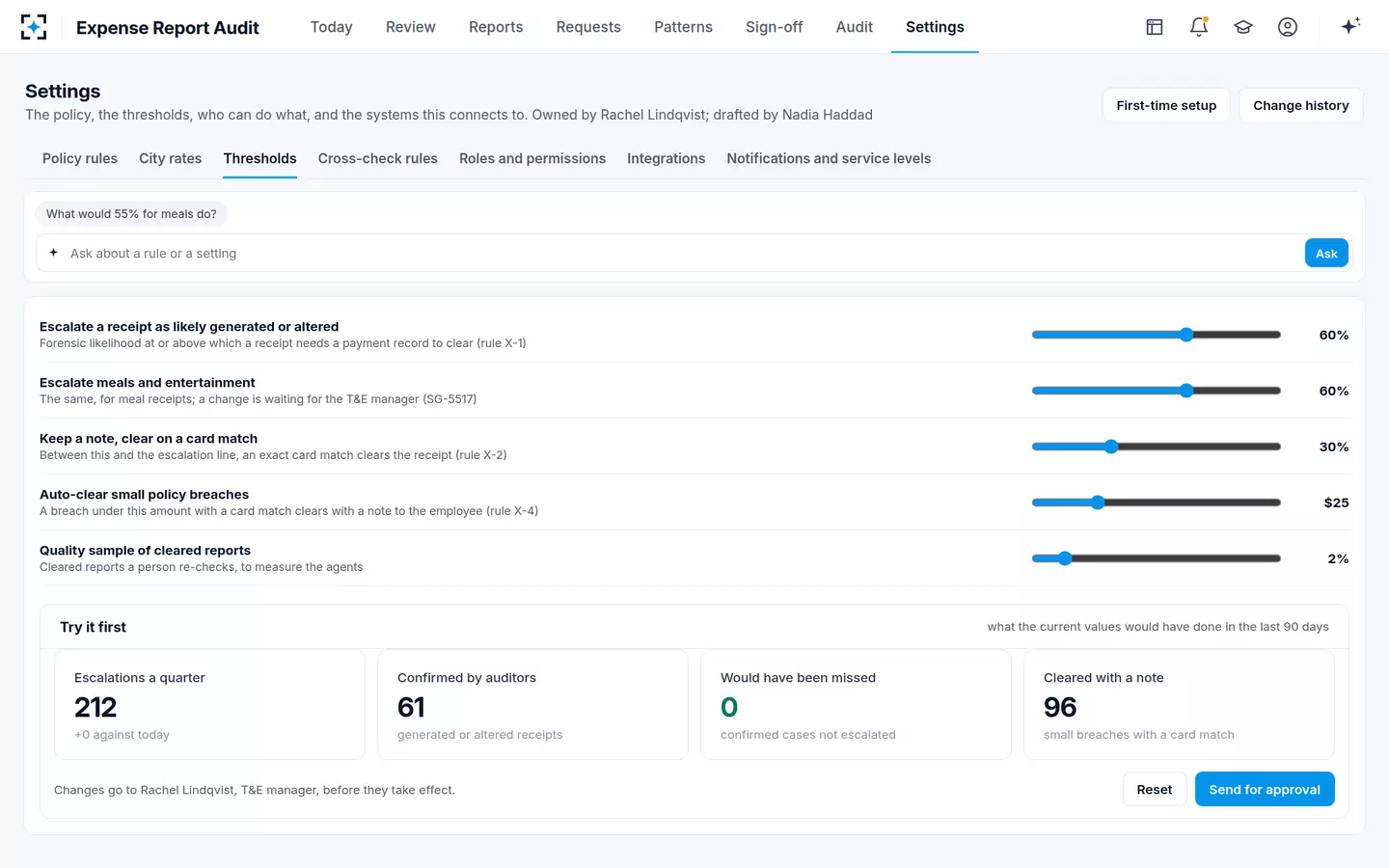Click the 96 Cleared with a note figure
1389x868 pixels.
click(1060, 707)
